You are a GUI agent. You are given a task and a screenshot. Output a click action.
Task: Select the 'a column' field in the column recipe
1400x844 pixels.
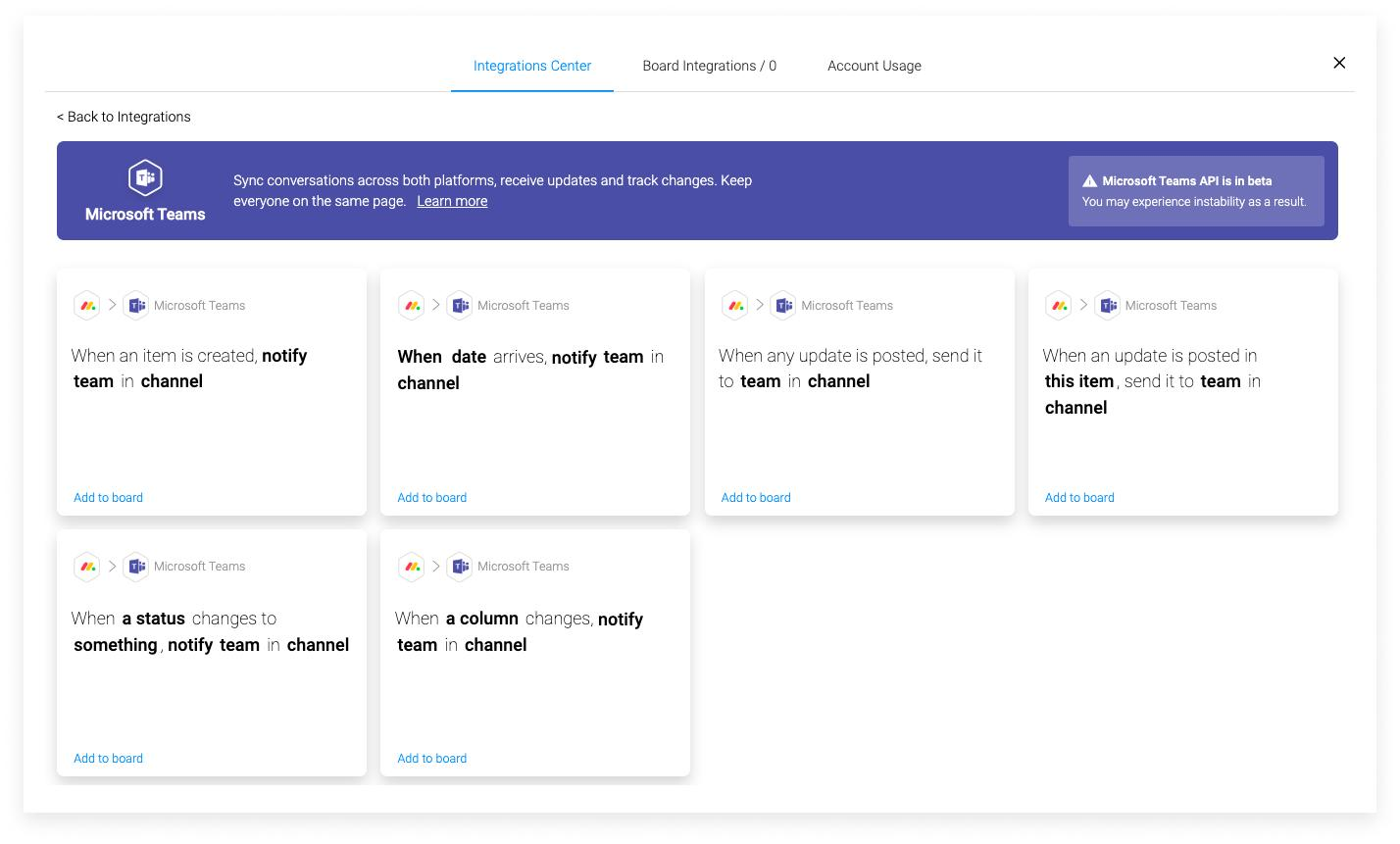point(482,619)
